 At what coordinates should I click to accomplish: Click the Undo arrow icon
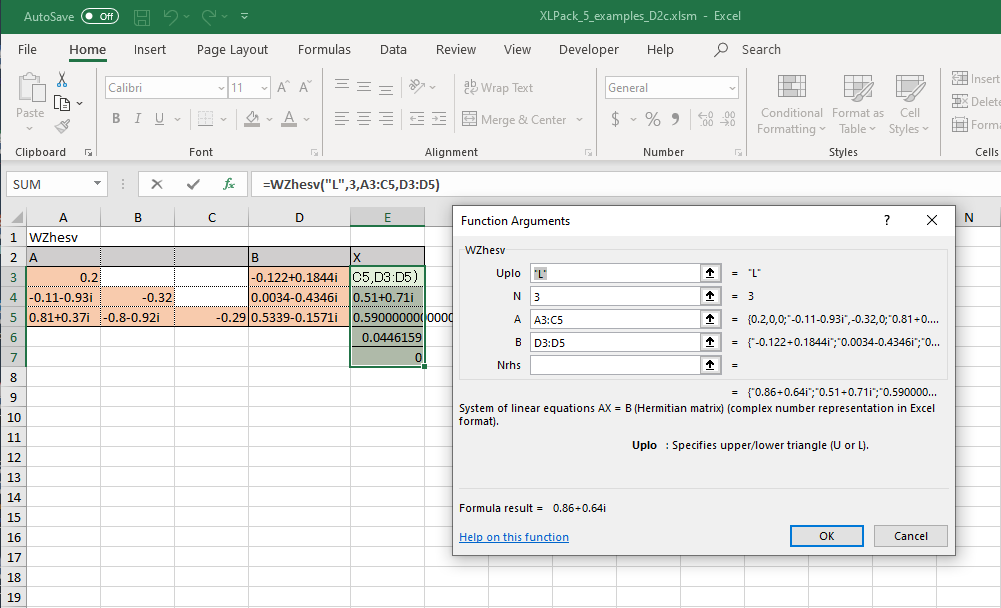point(170,17)
